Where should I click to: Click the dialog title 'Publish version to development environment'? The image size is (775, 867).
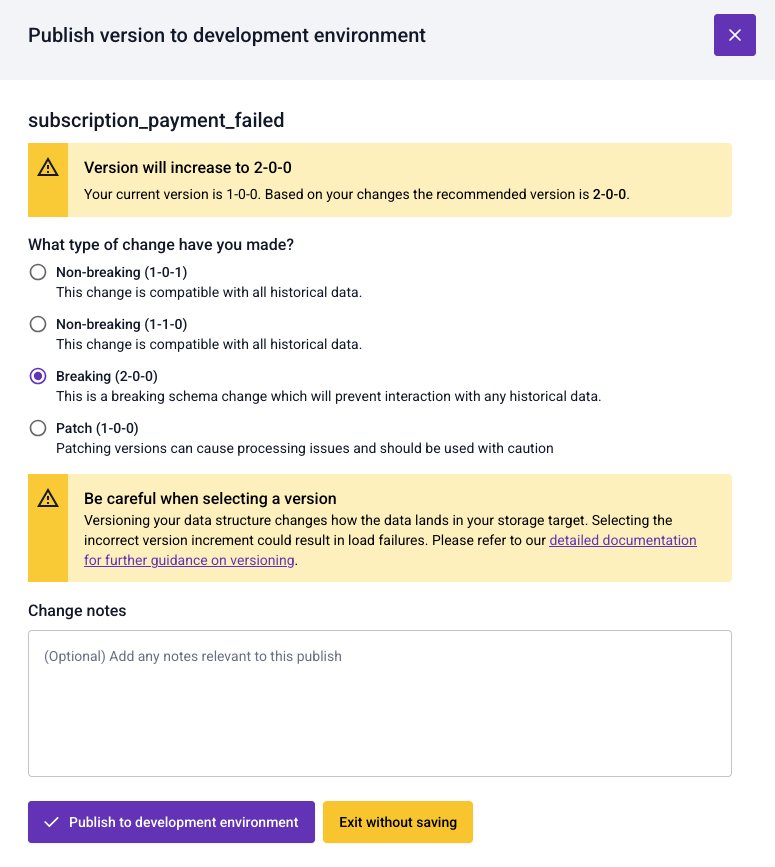pyautogui.click(x=227, y=36)
